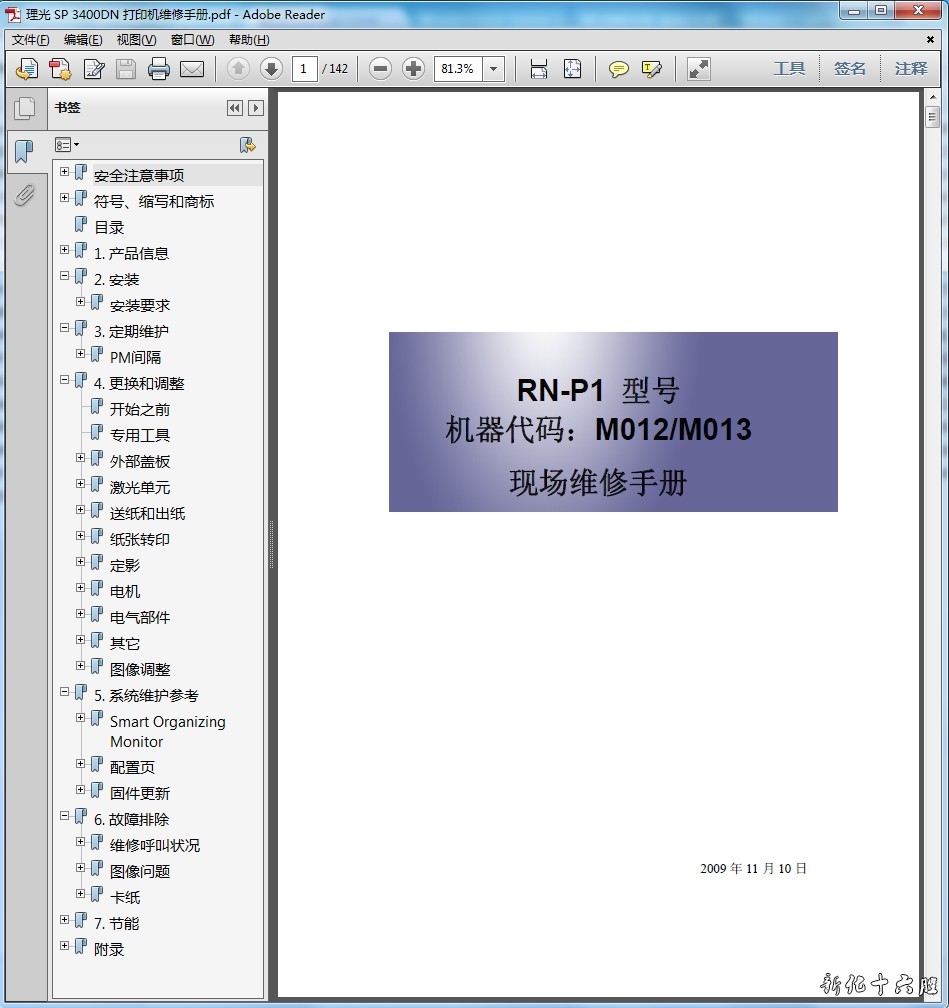Zoom out with the minus button
This screenshot has height=1008, width=949.
coord(380,69)
